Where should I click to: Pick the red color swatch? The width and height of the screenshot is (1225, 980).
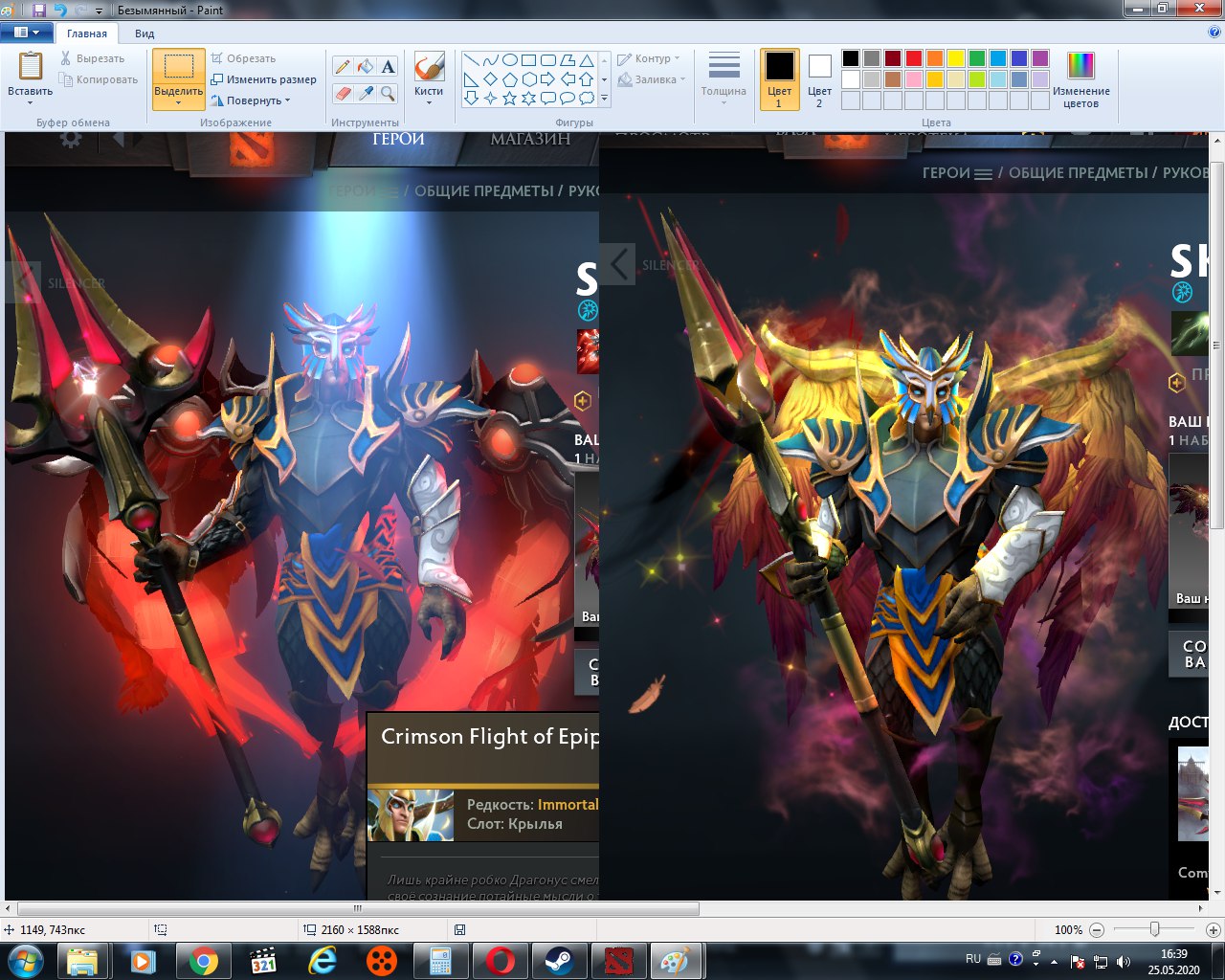(x=914, y=58)
